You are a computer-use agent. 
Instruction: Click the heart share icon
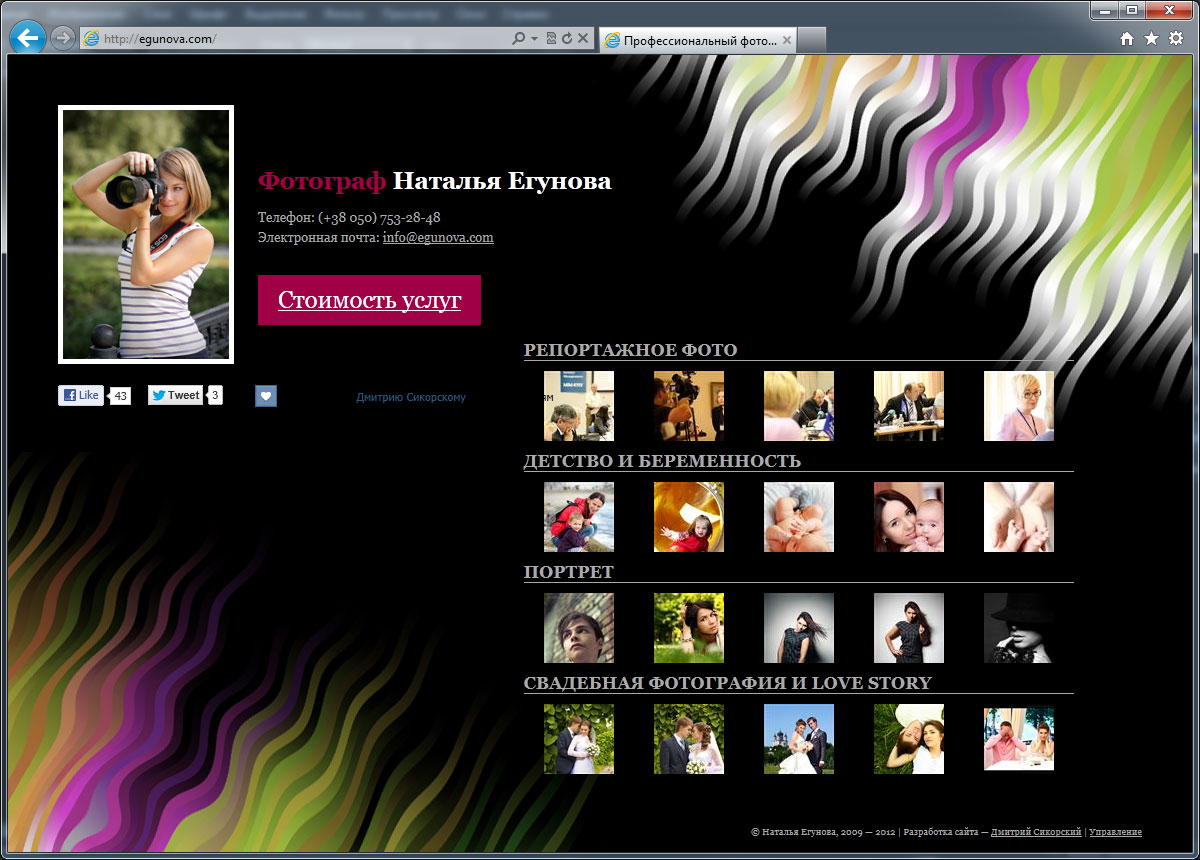pos(265,396)
